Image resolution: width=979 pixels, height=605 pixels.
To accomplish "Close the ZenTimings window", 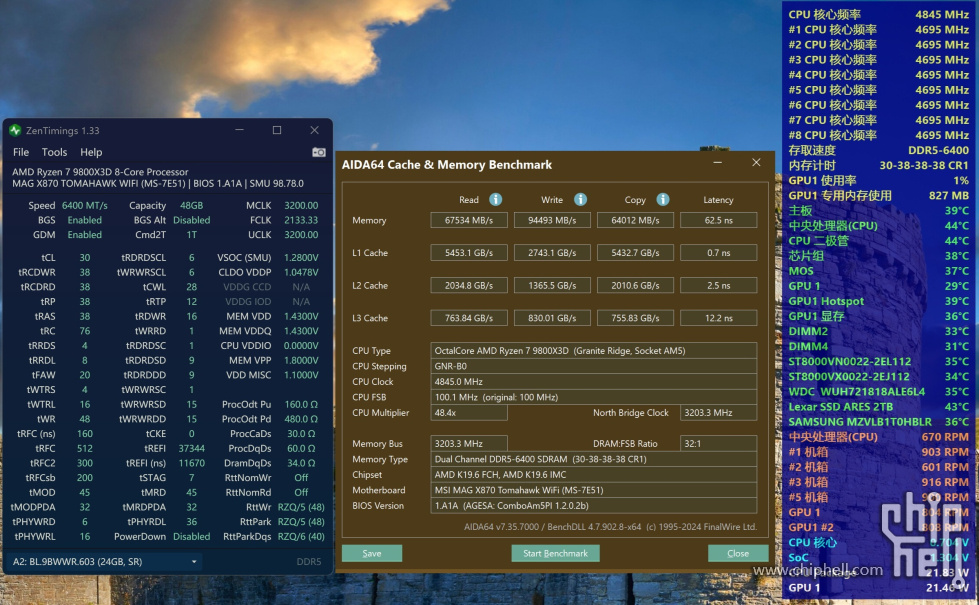I will pos(314,130).
